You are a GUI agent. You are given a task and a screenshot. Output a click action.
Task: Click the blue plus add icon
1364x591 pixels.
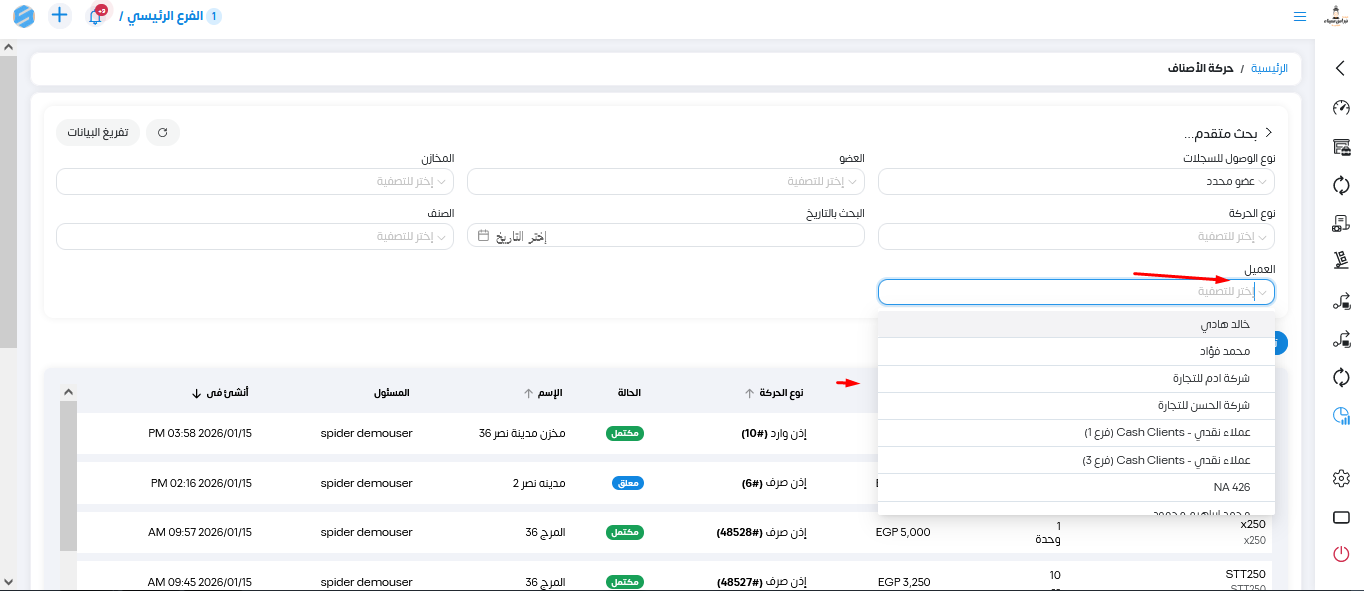coord(60,16)
